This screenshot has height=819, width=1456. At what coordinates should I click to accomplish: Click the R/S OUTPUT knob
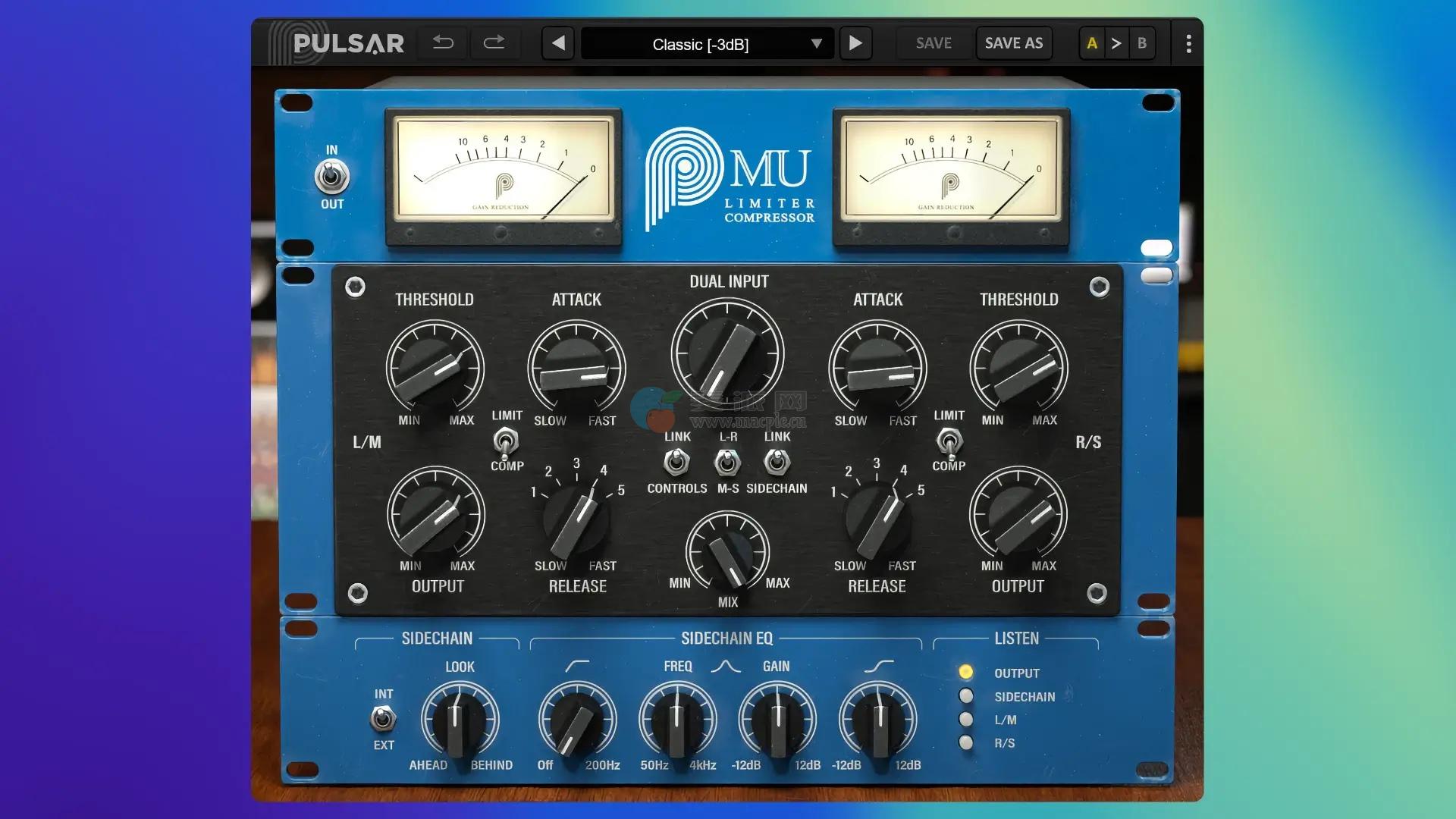coord(1018,514)
